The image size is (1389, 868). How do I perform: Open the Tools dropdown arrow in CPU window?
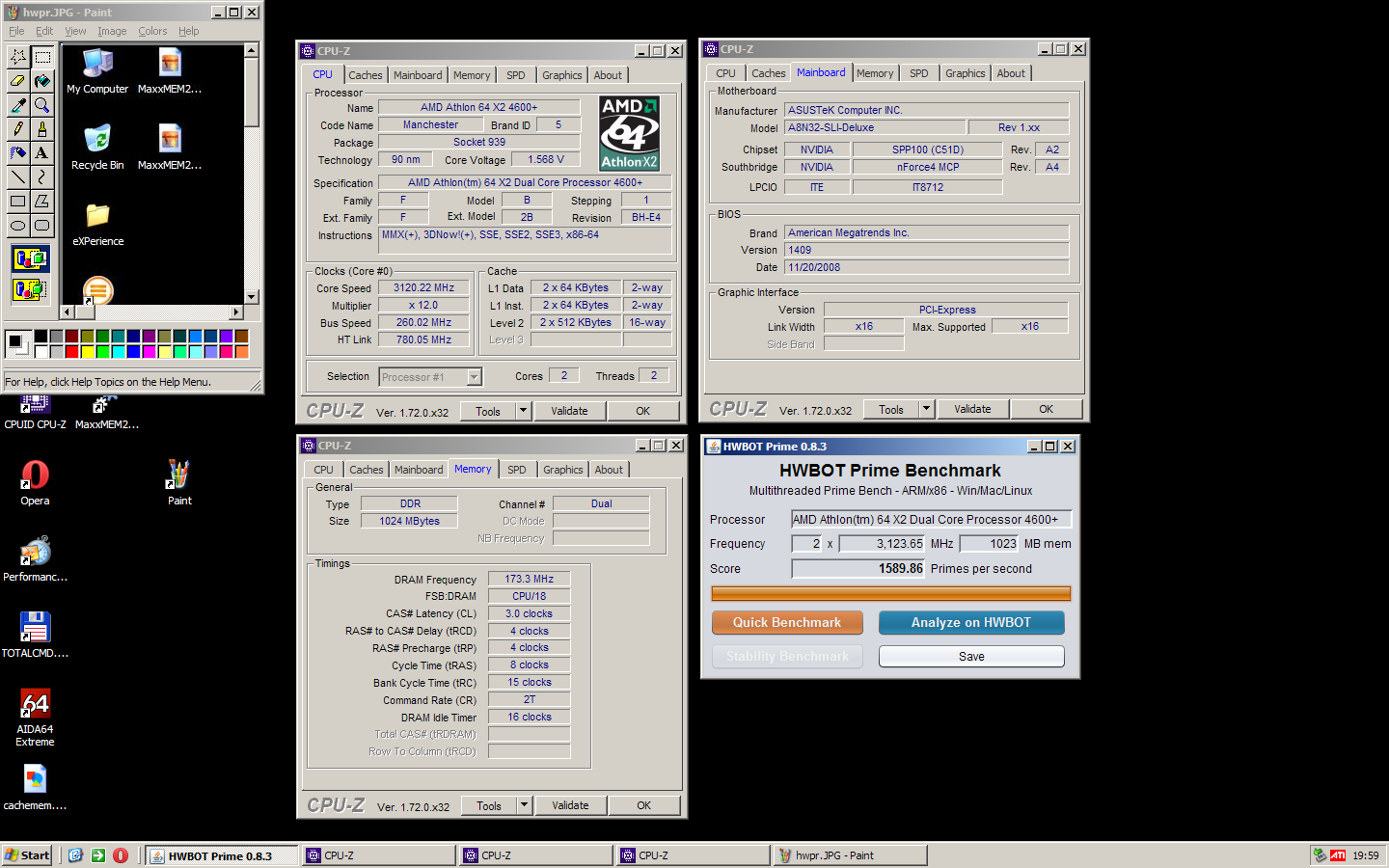pos(524,411)
